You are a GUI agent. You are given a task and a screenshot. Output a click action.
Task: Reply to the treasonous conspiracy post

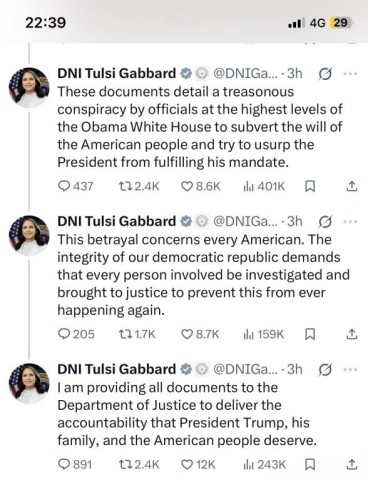pos(75,186)
